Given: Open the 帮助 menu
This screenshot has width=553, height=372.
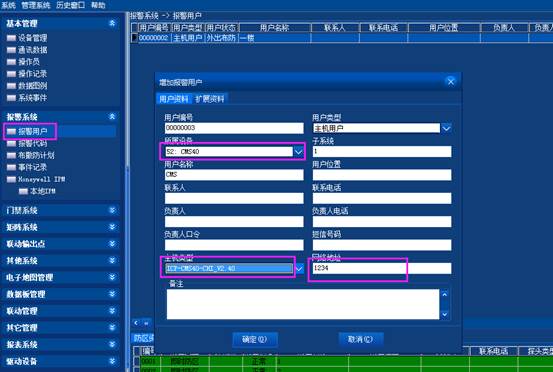Looking at the screenshot, I should 98,5.
